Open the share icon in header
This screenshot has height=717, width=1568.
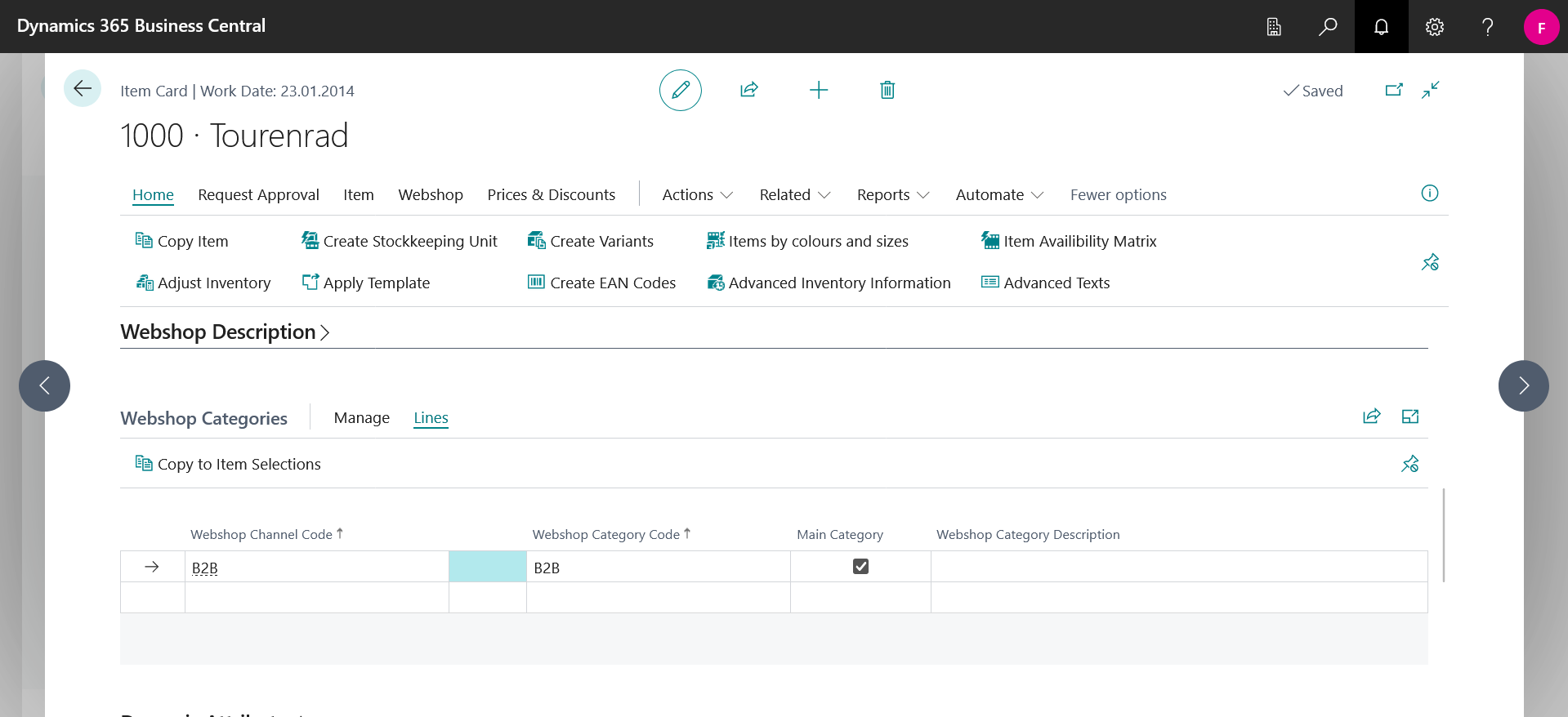coord(749,90)
